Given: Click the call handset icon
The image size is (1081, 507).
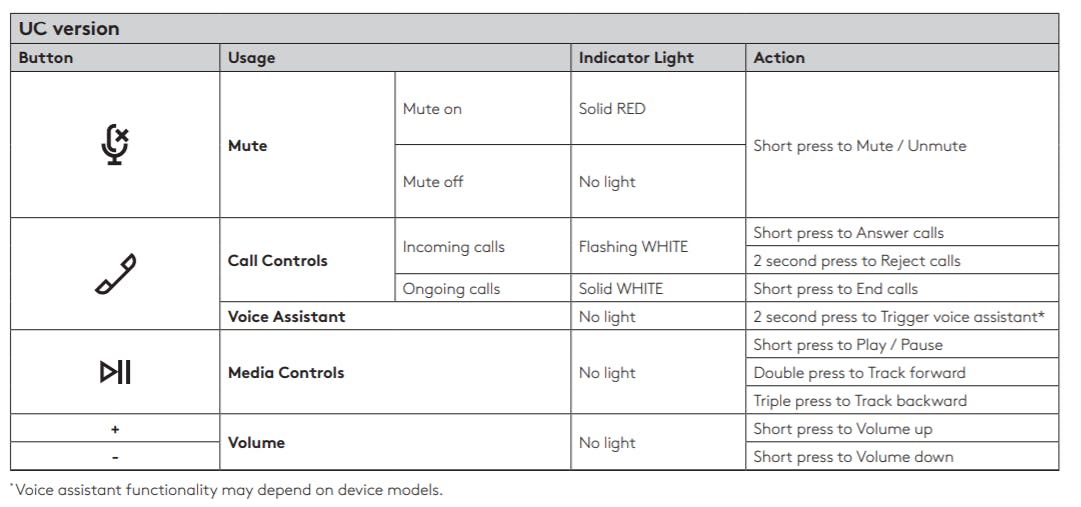Looking at the screenshot, I should click(116, 274).
